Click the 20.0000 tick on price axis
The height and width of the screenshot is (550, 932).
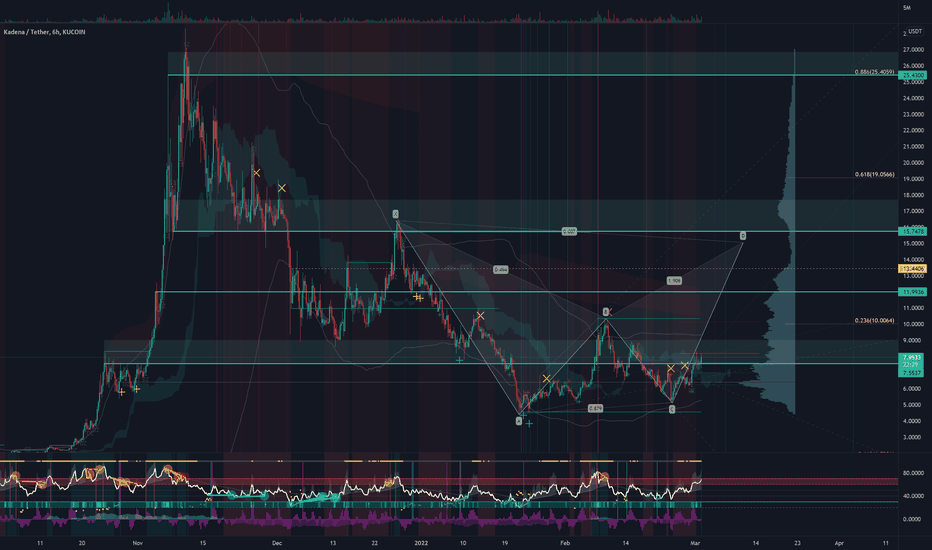click(913, 163)
